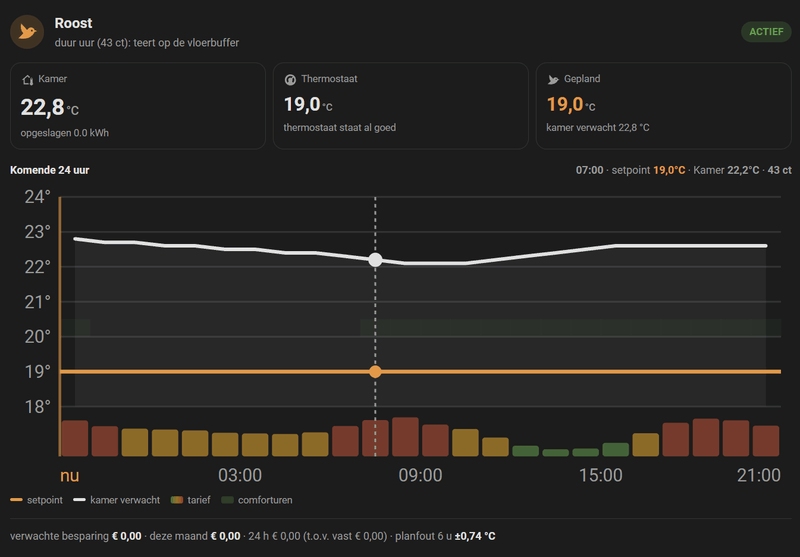Image resolution: width=800 pixels, height=557 pixels.
Task: Toggle tarief series via legend label
Action: point(198,500)
